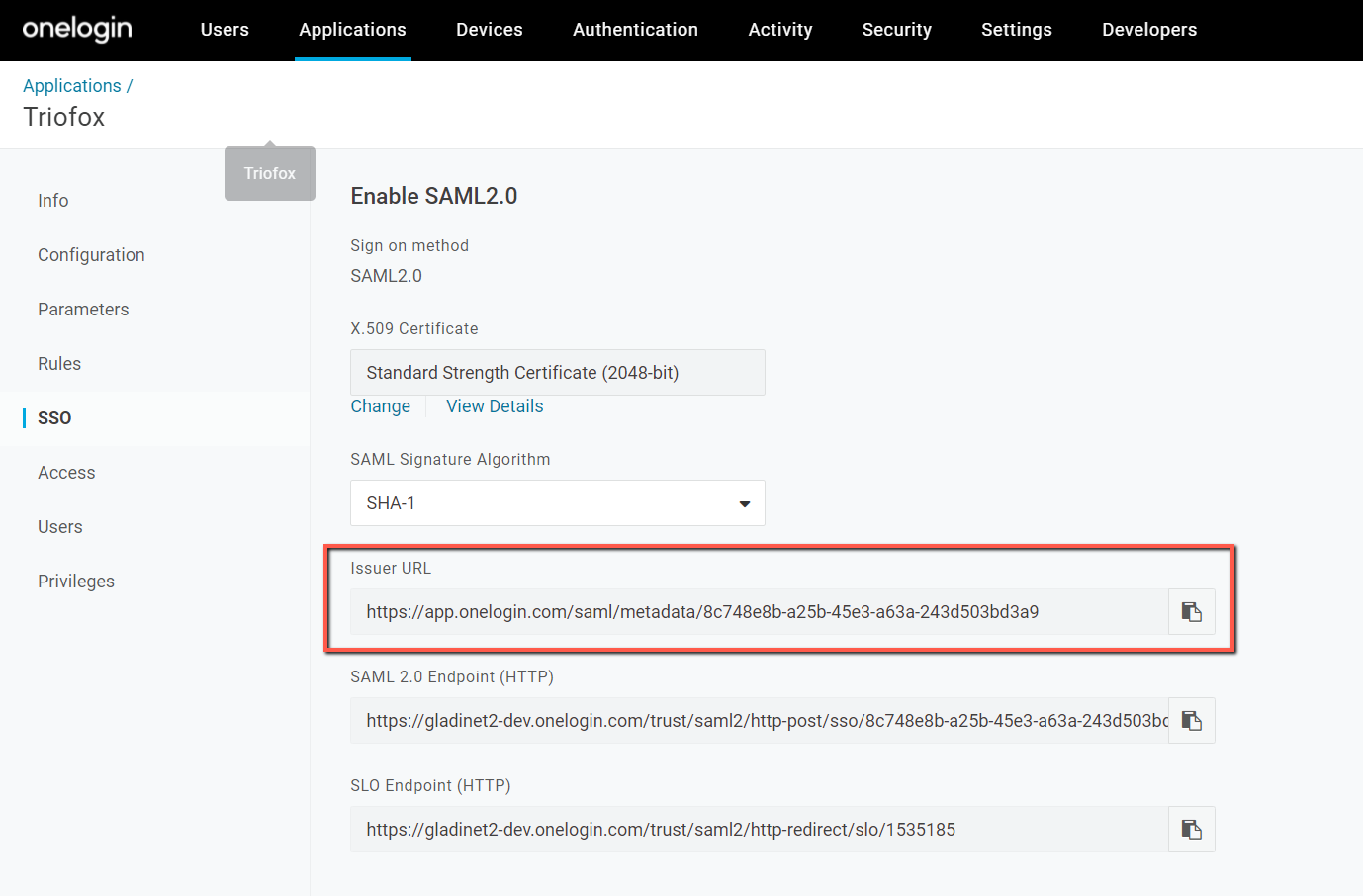This screenshot has width=1363, height=896.
Task: Open the Users top menu
Action: [x=225, y=30]
